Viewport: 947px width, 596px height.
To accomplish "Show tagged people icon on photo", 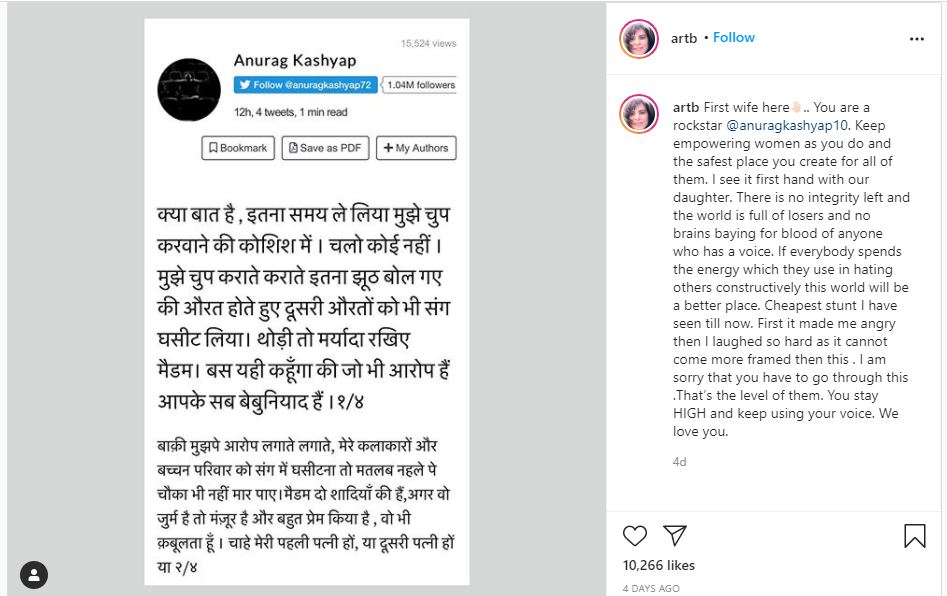I will pos(34,575).
